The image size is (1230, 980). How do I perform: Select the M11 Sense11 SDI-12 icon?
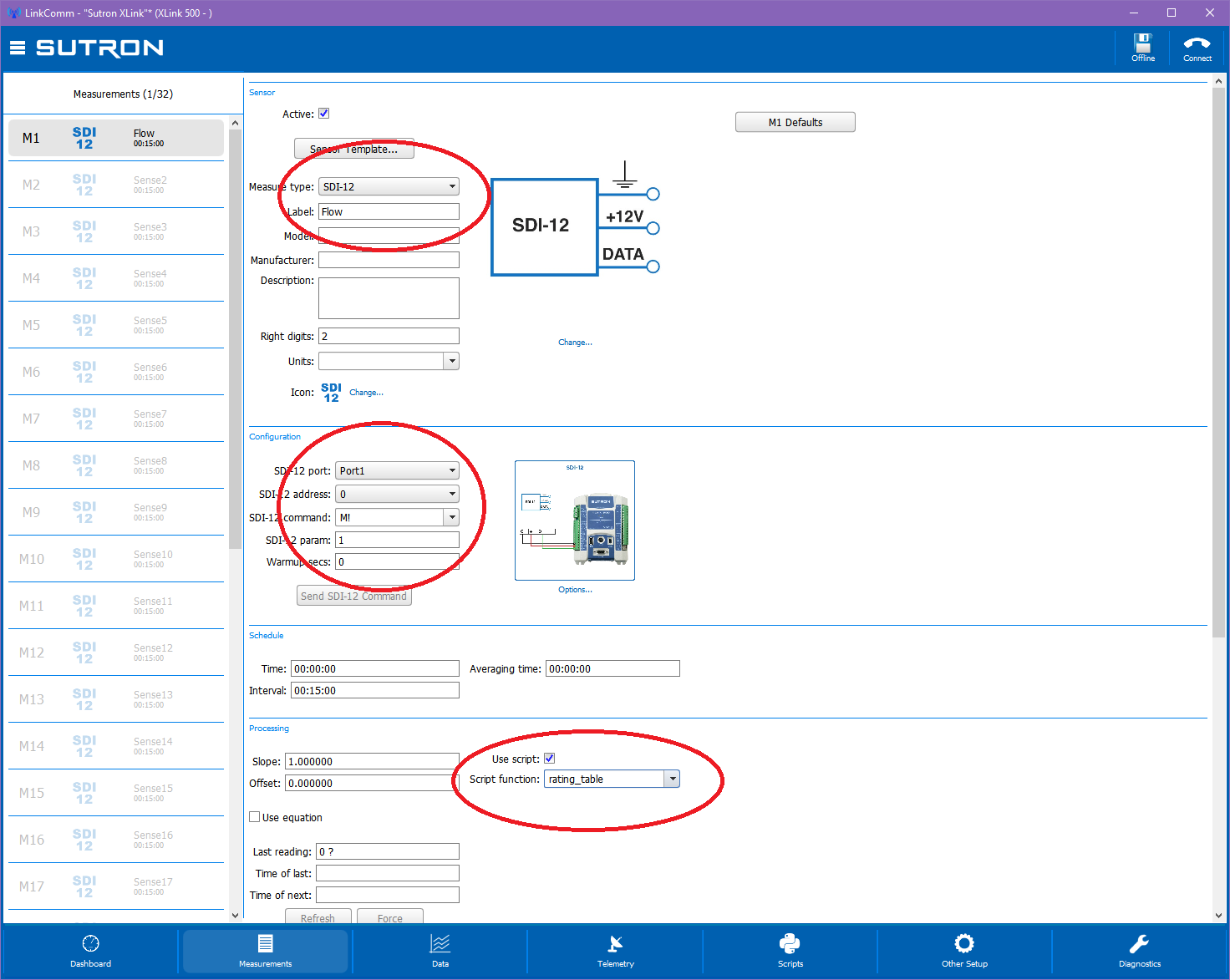pos(84,606)
